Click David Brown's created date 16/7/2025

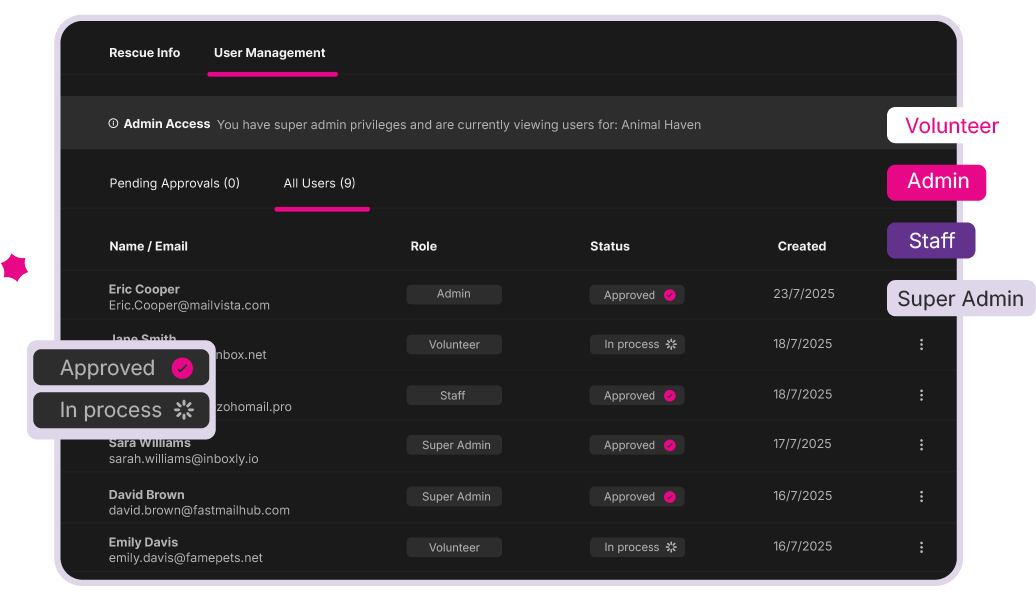(x=803, y=495)
